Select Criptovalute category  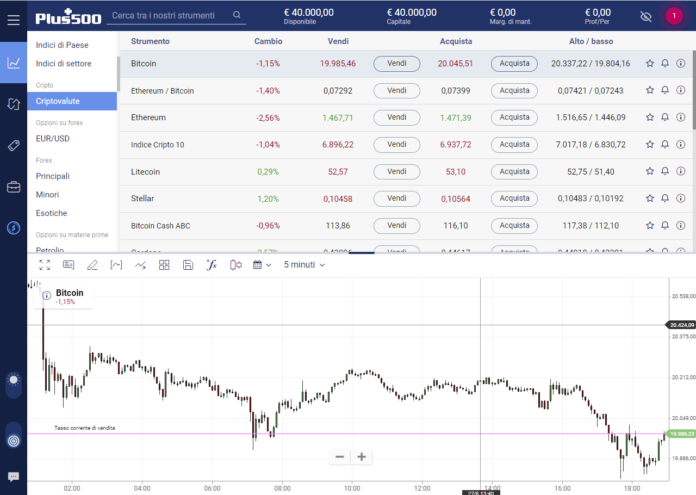[72, 101]
